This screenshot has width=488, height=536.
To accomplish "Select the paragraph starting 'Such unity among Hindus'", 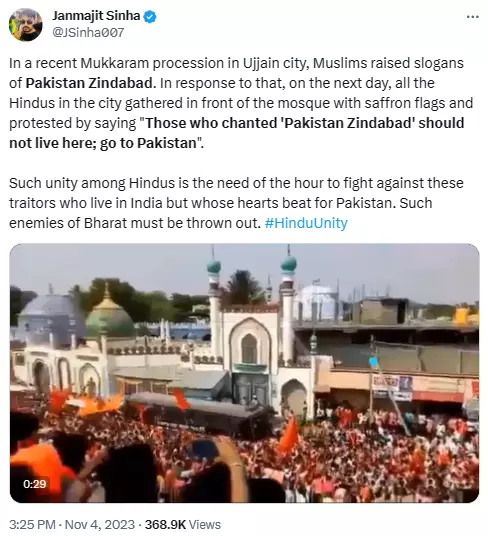I will (x=236, y=203).
